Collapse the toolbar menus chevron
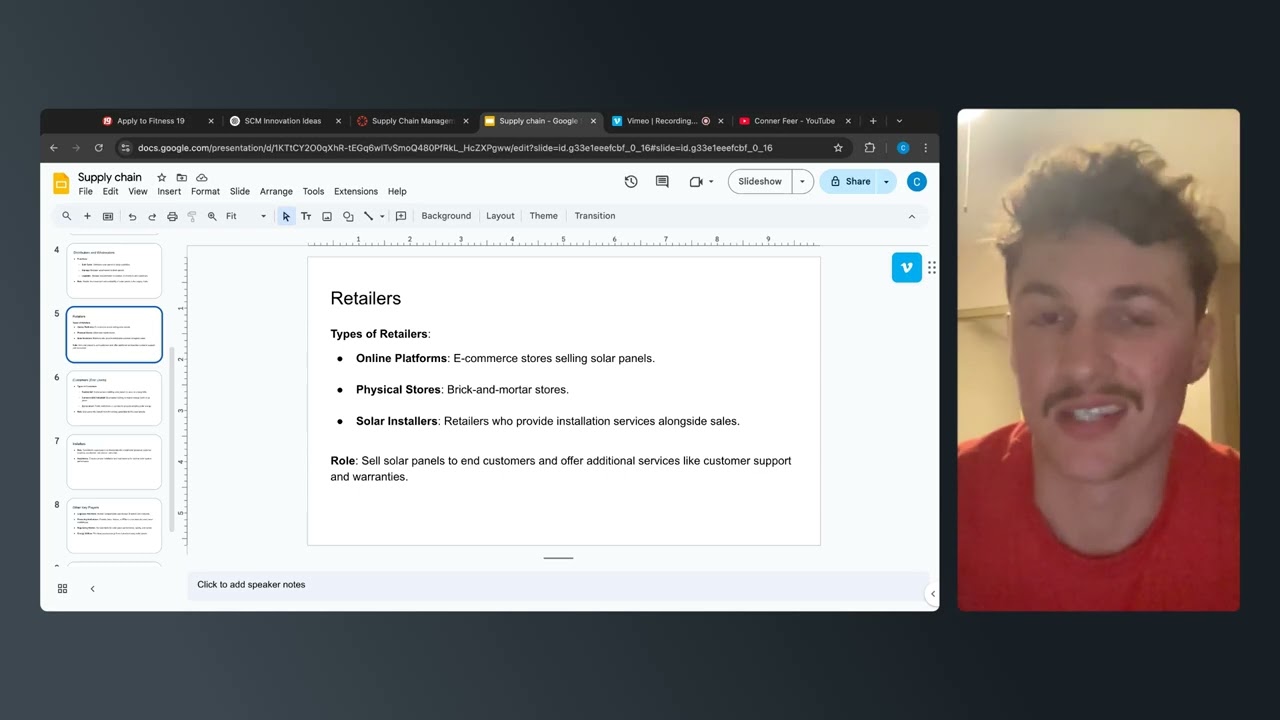Viewport: 1280px width, 720px height. pyautogui.click(x=911, y=216)
